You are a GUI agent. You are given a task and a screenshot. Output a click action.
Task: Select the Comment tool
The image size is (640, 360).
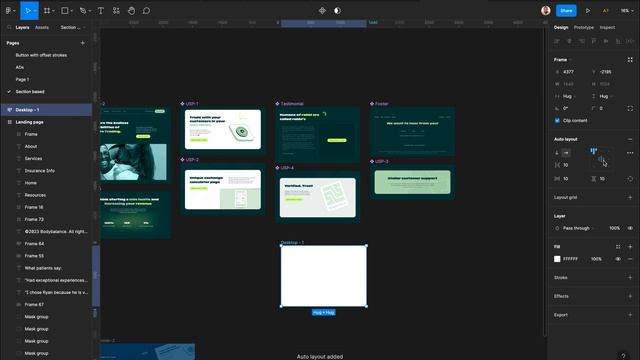pyautogui.click(x=147, y=11)
